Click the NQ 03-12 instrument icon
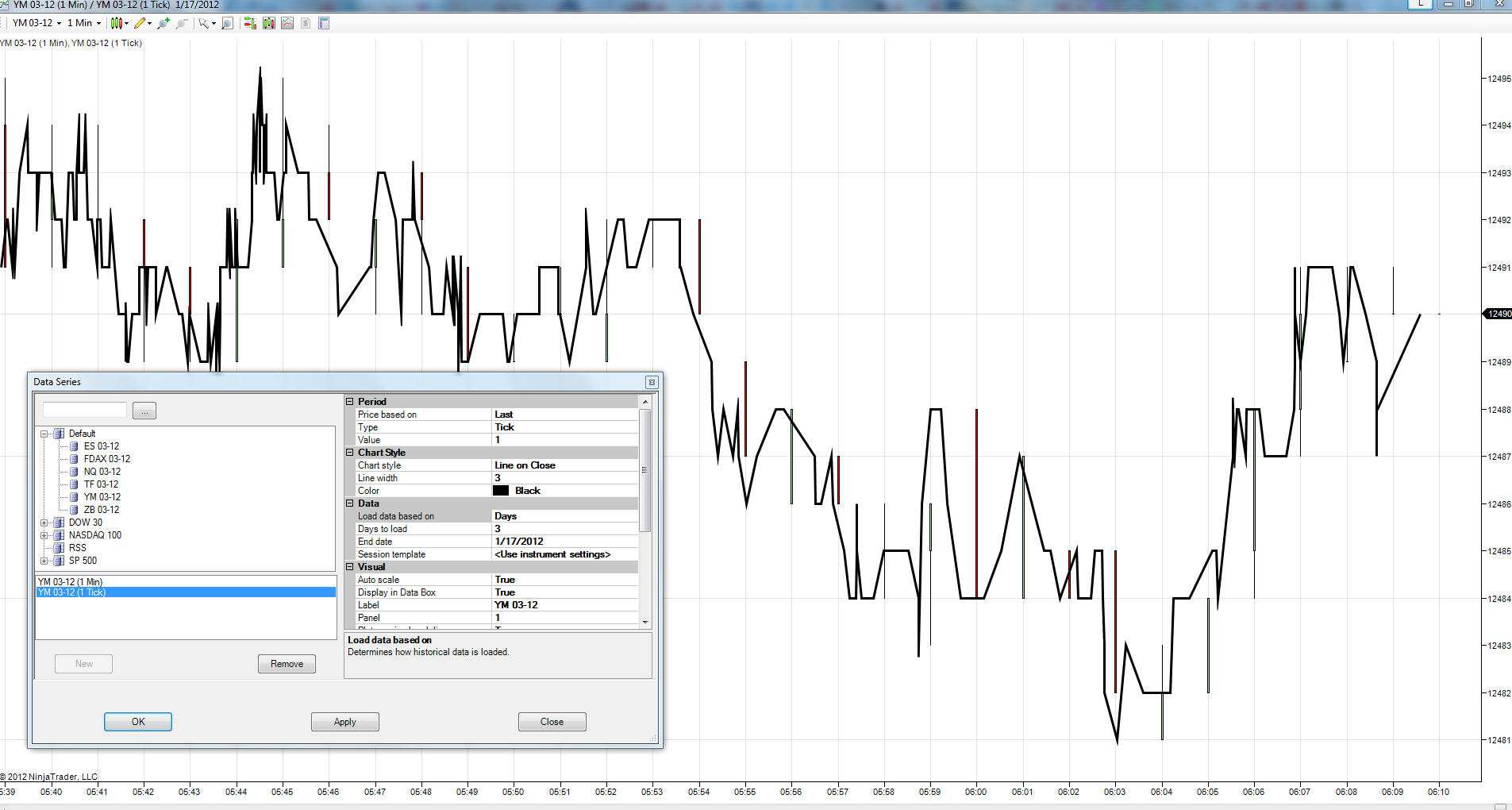The image size is (1512, 810). (74, 472)
